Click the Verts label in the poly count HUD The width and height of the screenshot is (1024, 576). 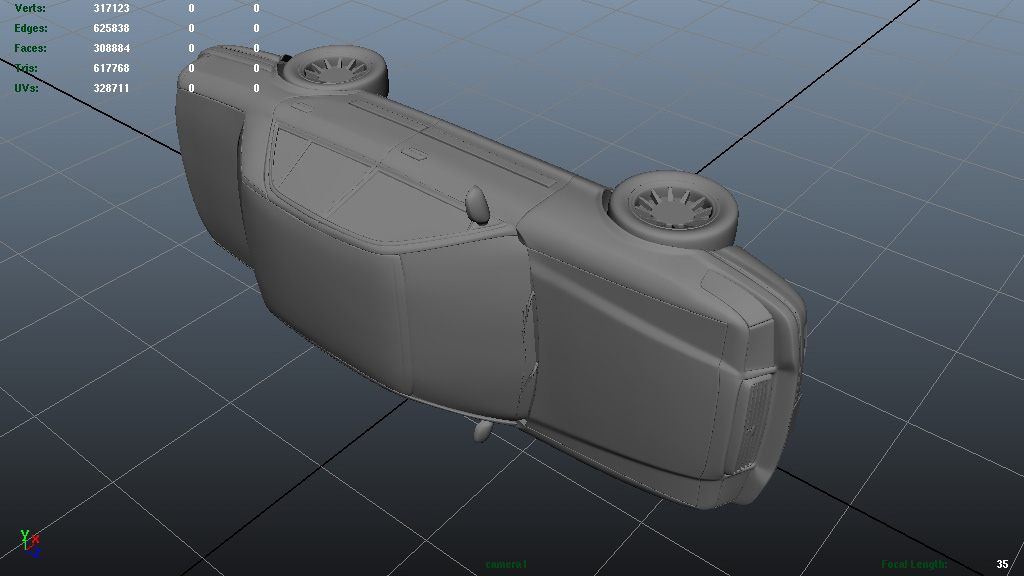tap(30, 8)
